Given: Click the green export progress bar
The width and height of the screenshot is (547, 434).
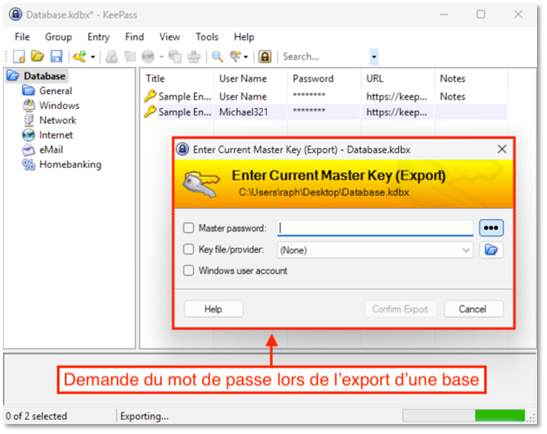Looking at the screenshot, I should [500, 416].
